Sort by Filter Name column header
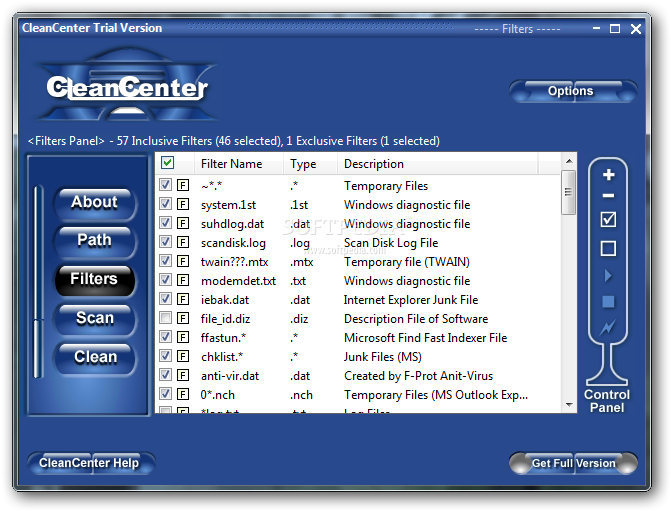 point(239,164)
